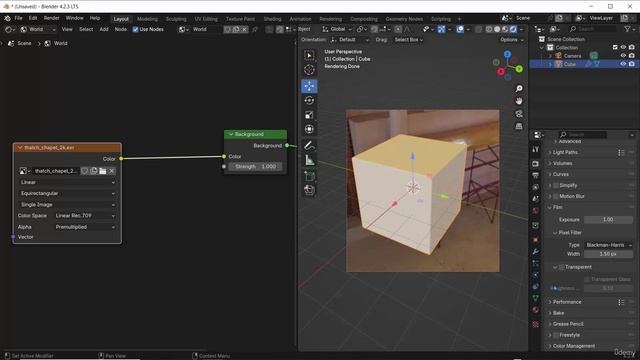The height and width of the screenshot is (360, 640).
Task: Open the Render properties tab
Action: (x=536, y=164)
